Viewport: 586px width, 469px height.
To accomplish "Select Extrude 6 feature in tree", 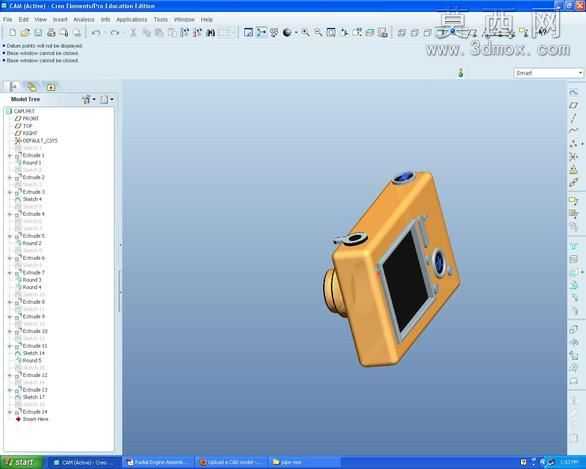I will 30,258.
